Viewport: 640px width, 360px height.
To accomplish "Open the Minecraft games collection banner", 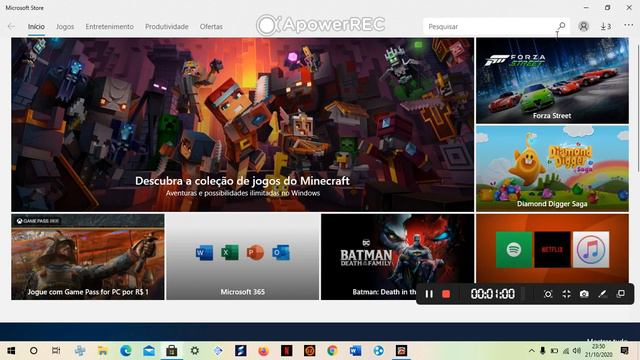I will (242, 124).
